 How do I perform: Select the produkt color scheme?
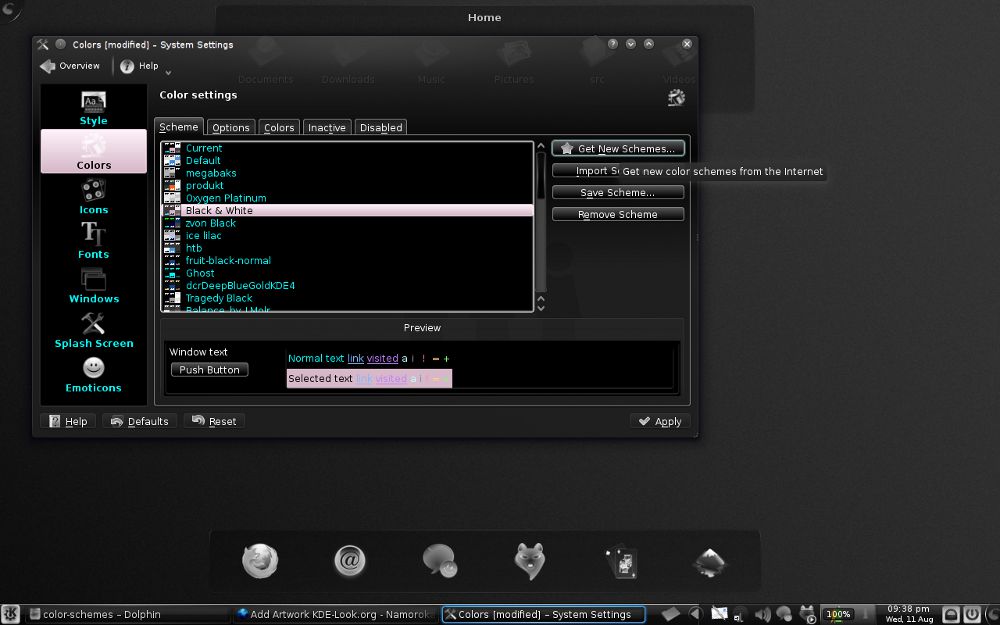348,186
